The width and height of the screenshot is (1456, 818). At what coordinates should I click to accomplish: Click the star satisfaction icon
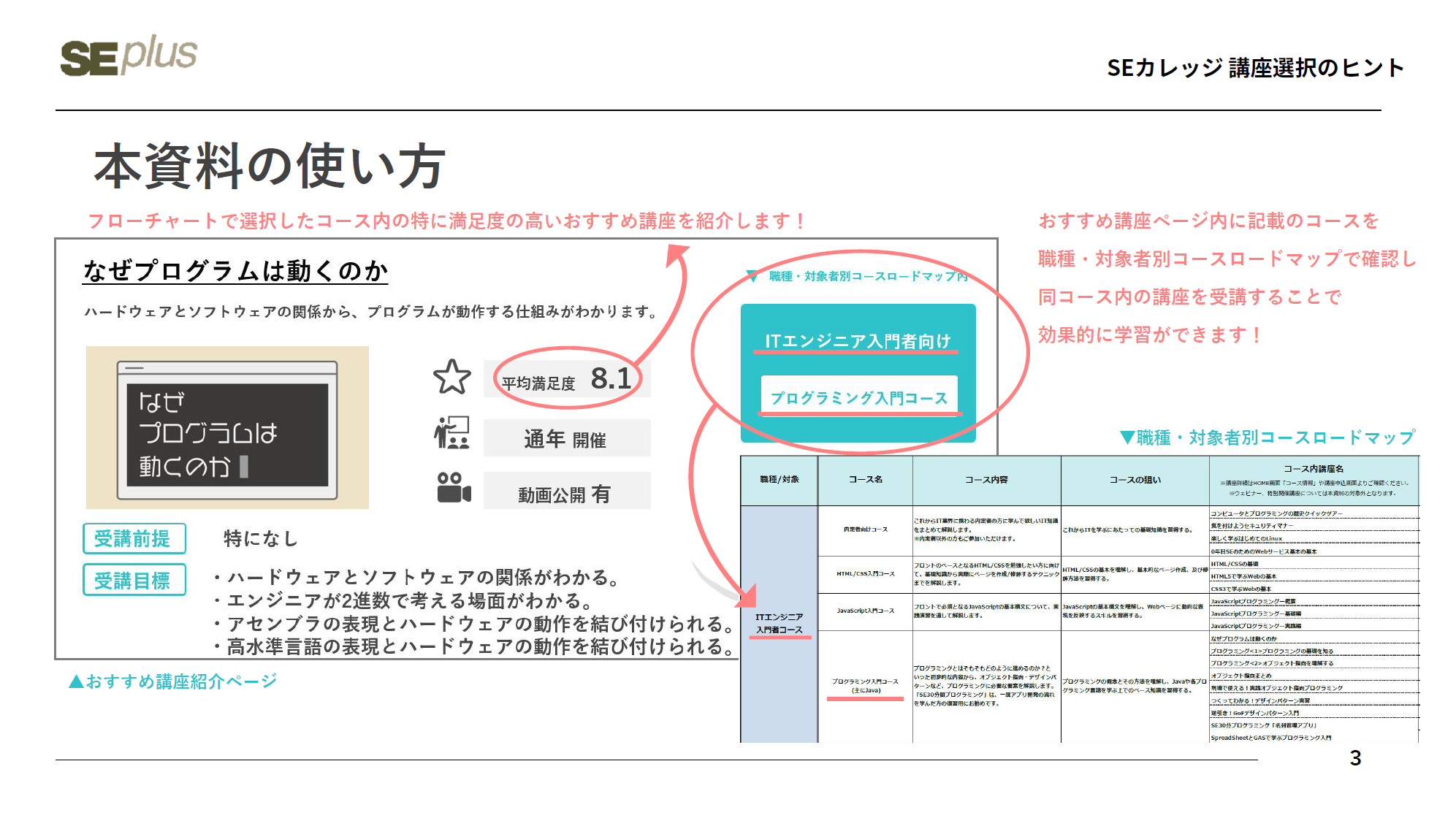(452, 378)
